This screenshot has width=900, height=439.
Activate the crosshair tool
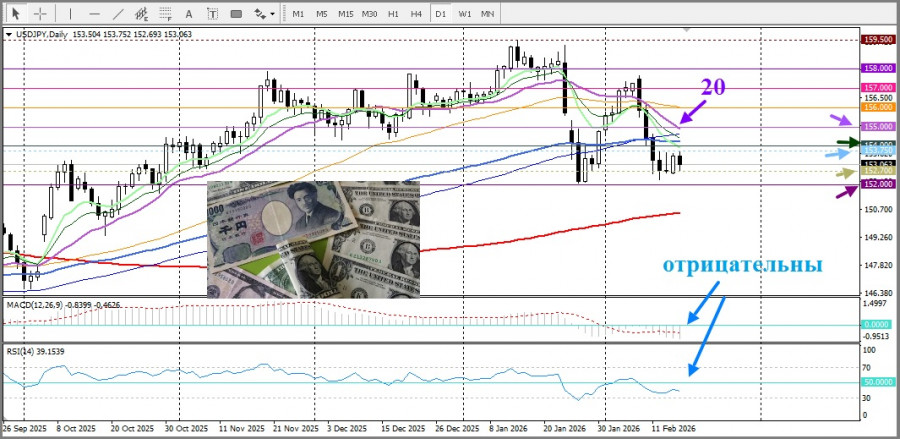[40, 13]
